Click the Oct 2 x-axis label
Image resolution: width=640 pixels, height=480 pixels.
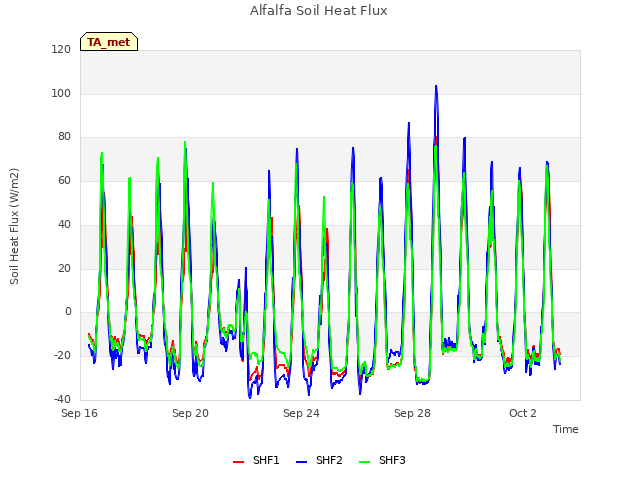point(522,413)
